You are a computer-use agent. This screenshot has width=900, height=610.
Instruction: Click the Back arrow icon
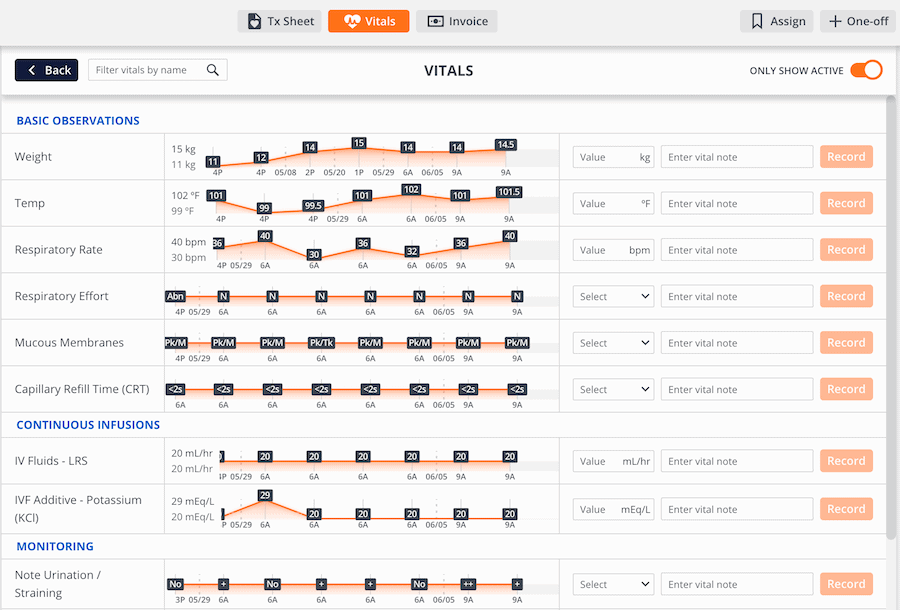[32, 70]
